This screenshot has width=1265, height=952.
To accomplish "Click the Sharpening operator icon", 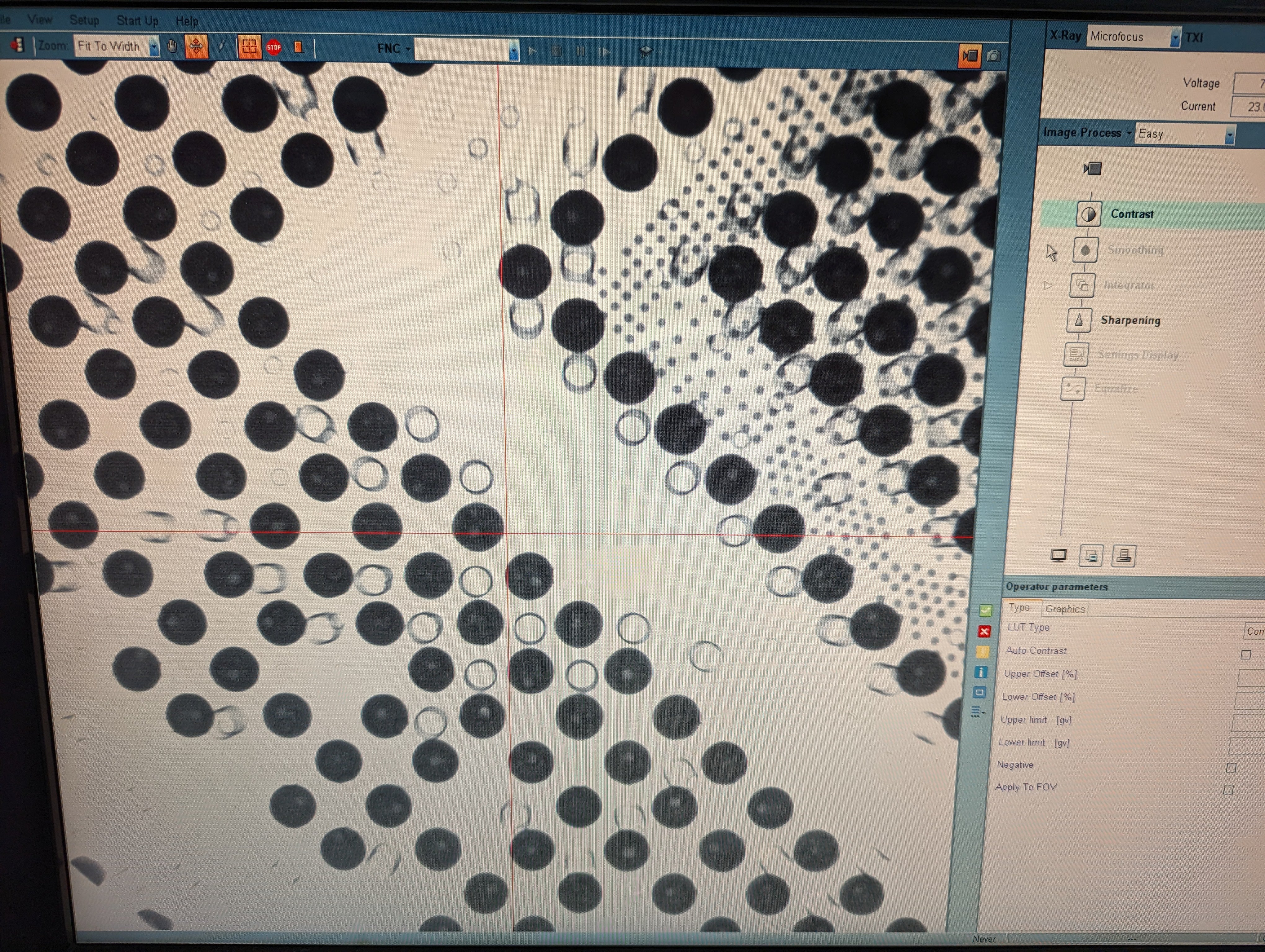I will [x=1079, y=320].
